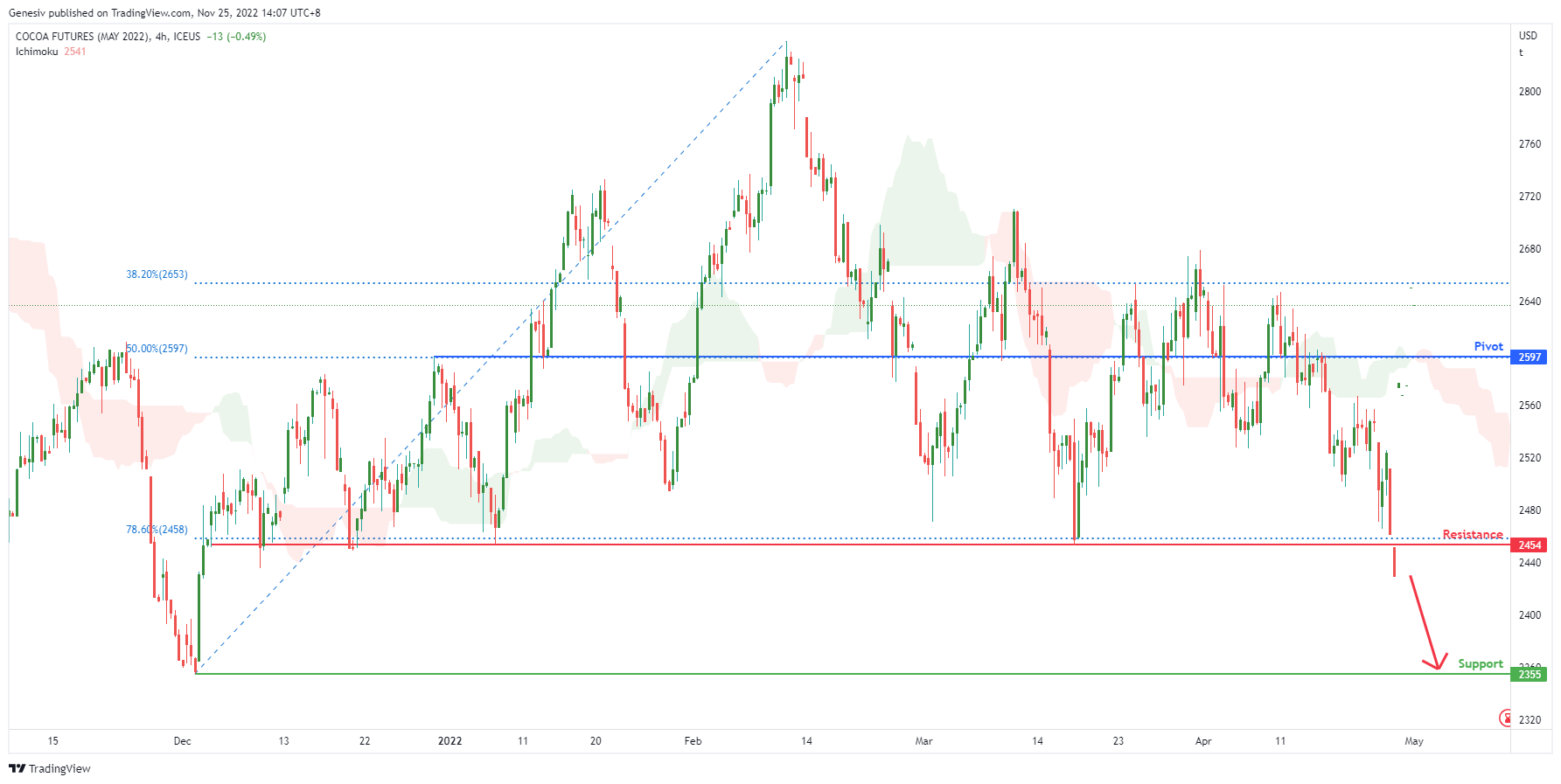Click the 78.60%(2458) Fibonacci label
This screenshot has width=1561, height=784.
click(x=157, y=530)
